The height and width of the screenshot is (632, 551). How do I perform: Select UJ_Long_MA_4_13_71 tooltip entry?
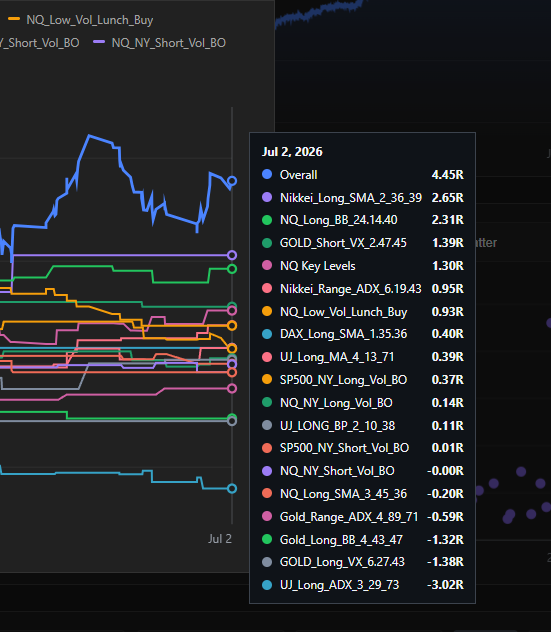point(337,357)
